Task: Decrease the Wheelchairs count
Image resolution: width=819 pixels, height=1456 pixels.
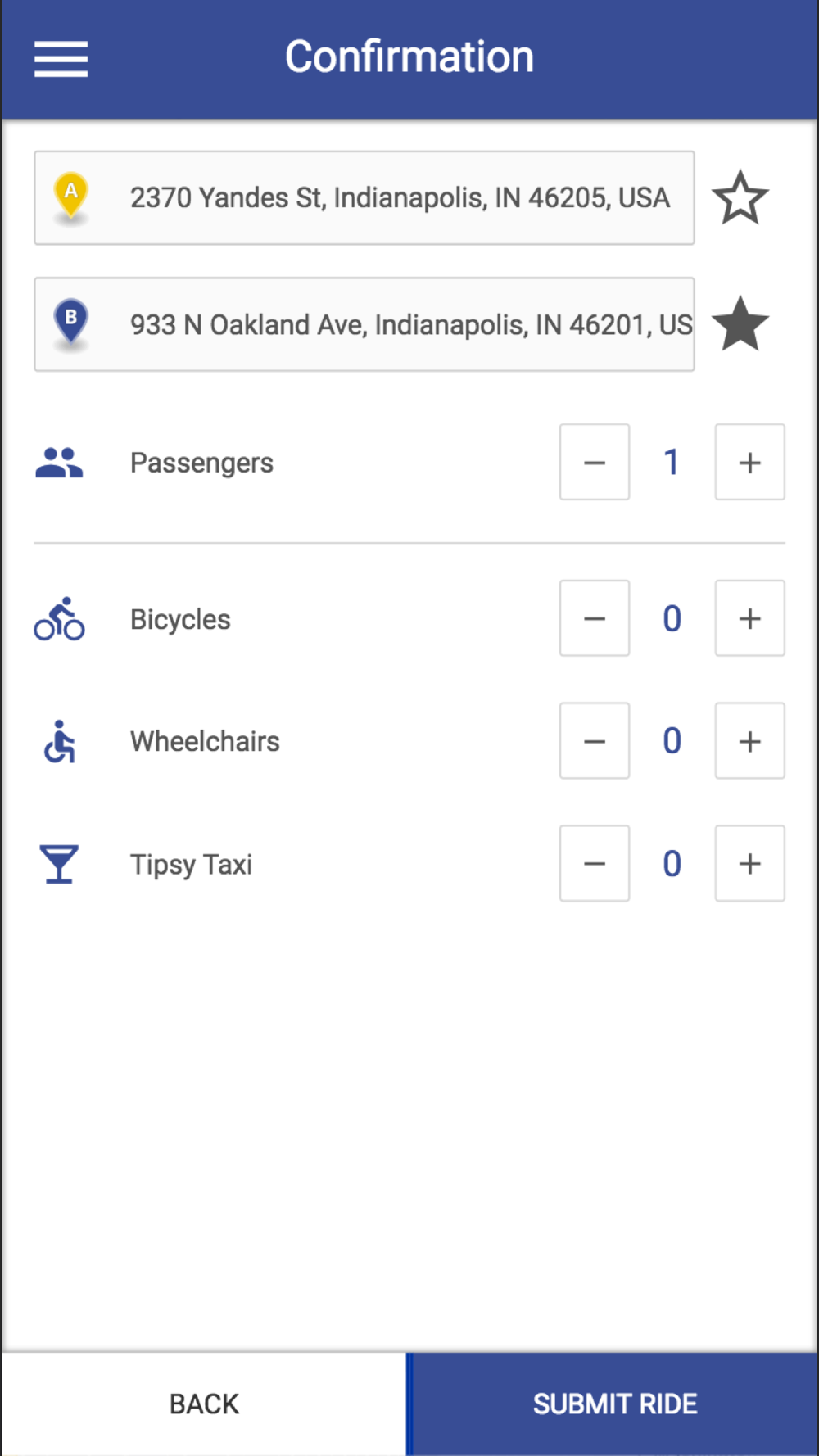Action: point(595,740)
